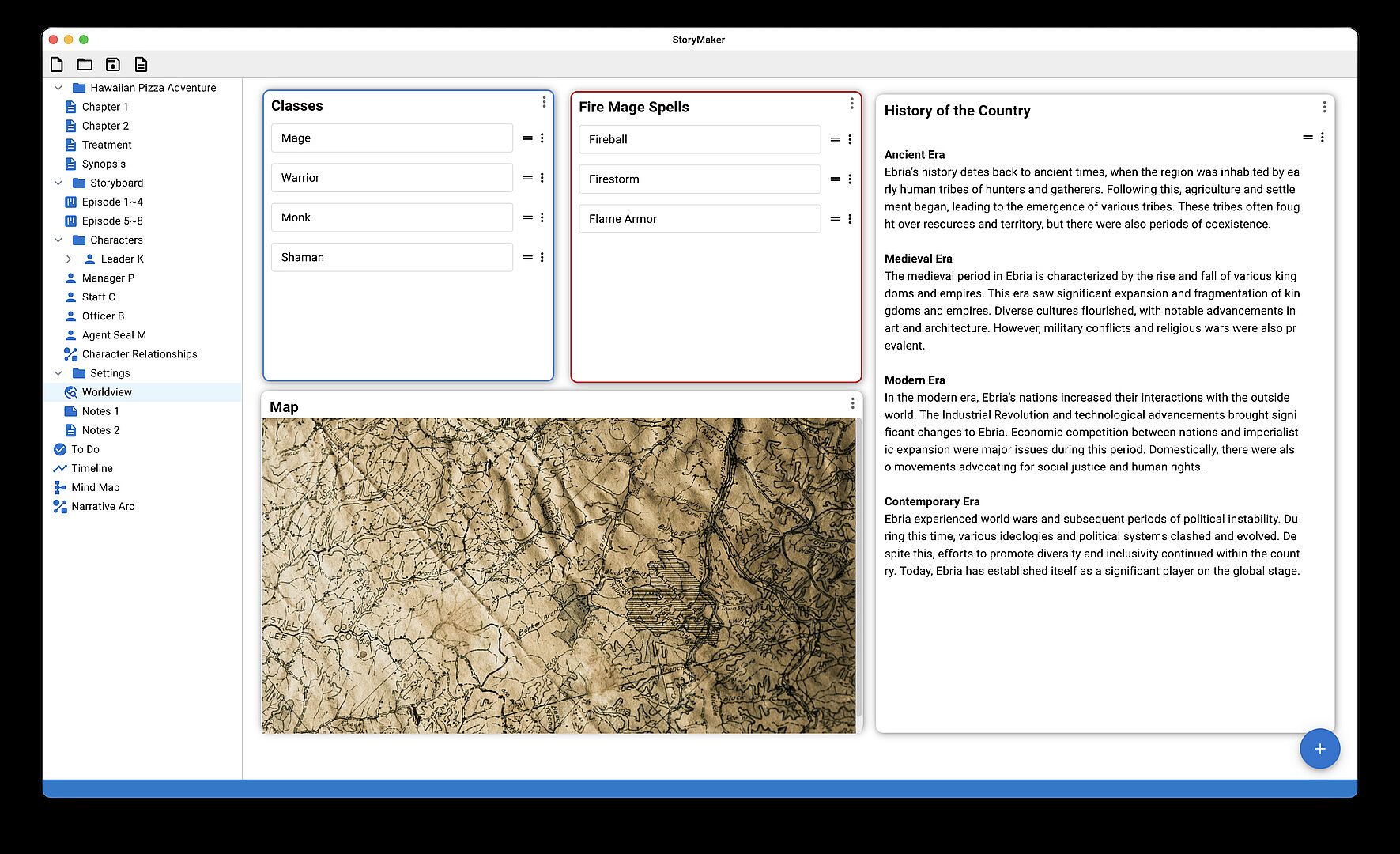Open the history text block's more options
The height and width of the screenshot is (854, 1400).
[1323, 138]
